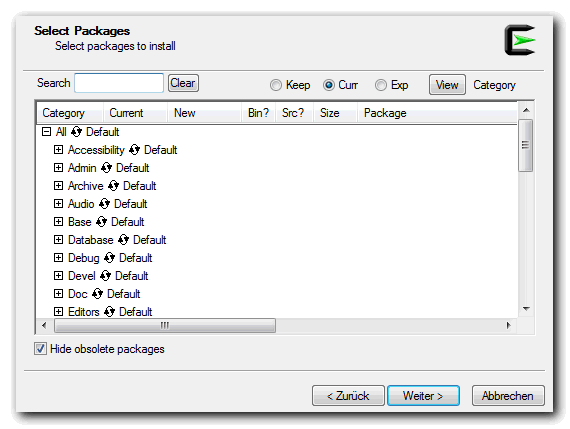
Task: Click the View button
Action: 447,85
